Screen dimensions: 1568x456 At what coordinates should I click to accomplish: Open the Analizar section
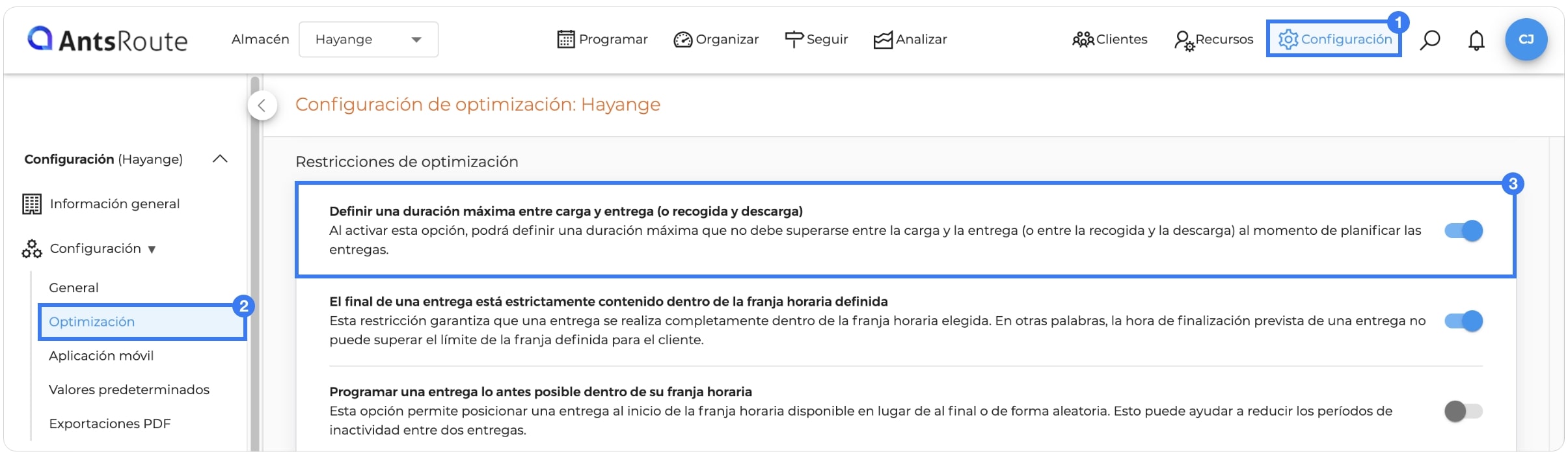coord(910,40)
